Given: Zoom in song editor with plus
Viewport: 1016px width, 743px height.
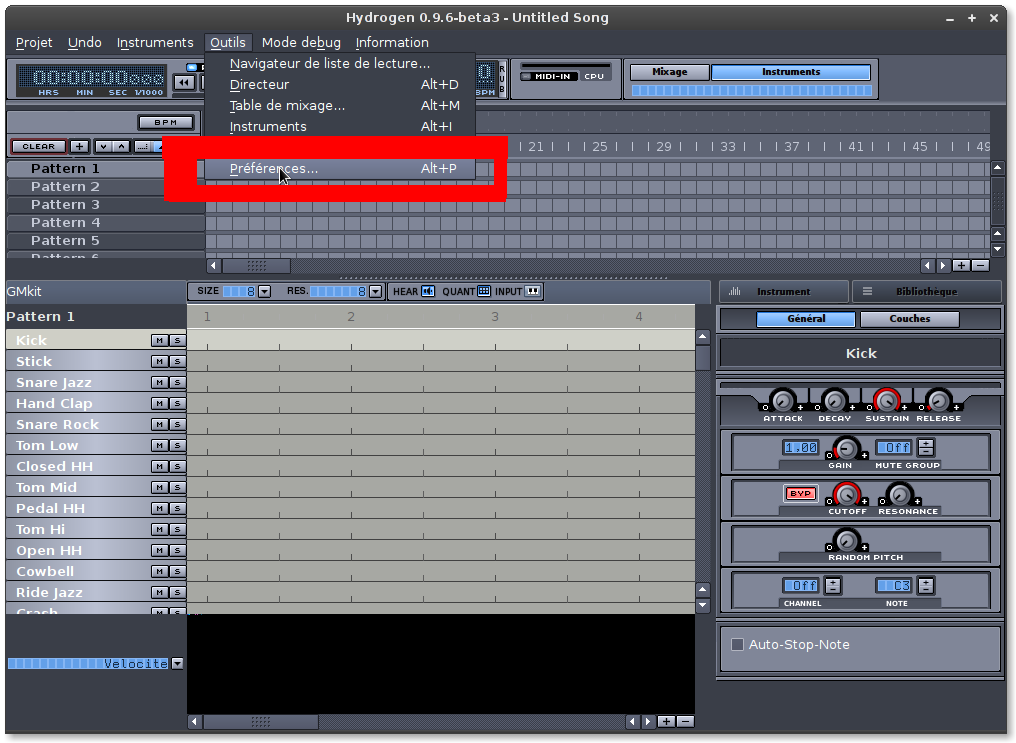Looking at the screenshot, I should [962, 266].
